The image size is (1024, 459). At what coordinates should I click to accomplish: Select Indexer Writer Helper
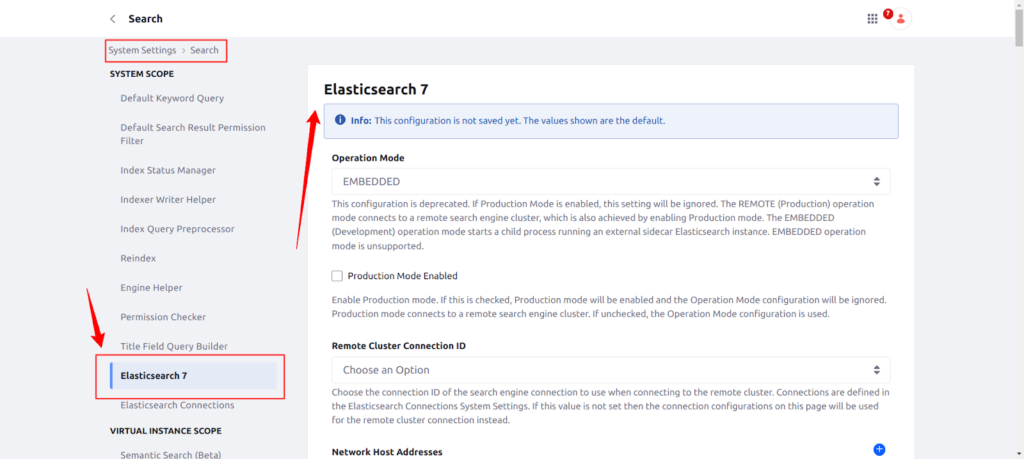pos(168,200)
